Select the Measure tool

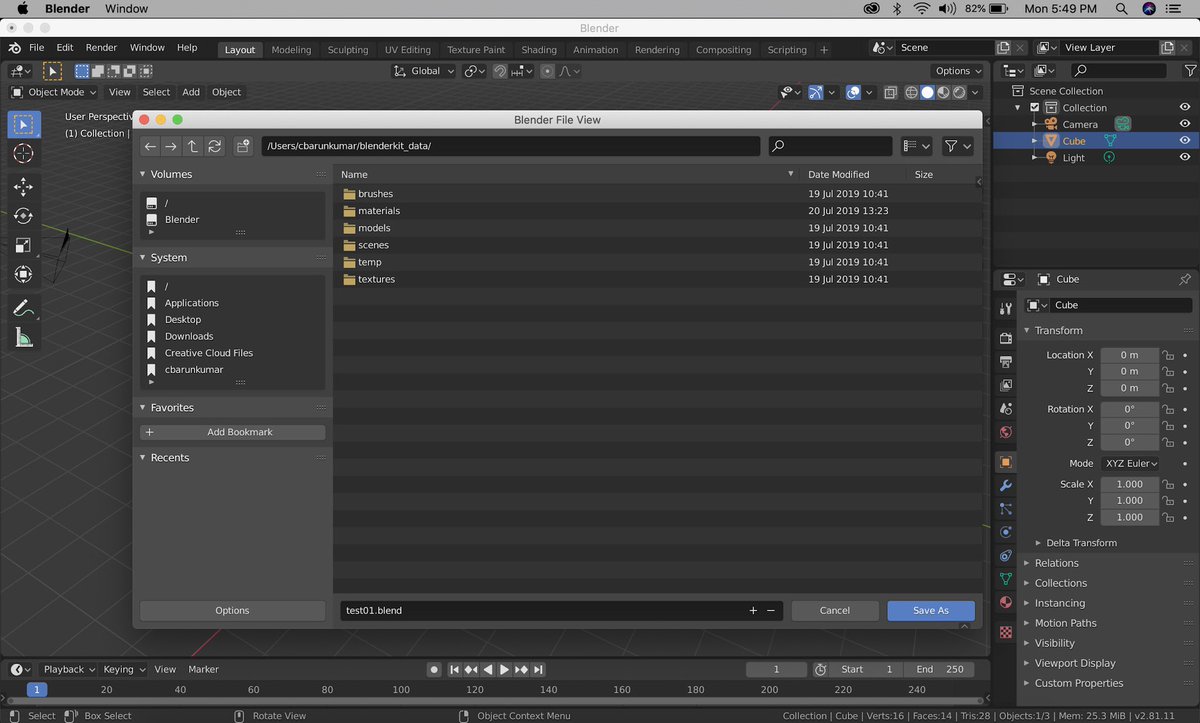[23, 338]
